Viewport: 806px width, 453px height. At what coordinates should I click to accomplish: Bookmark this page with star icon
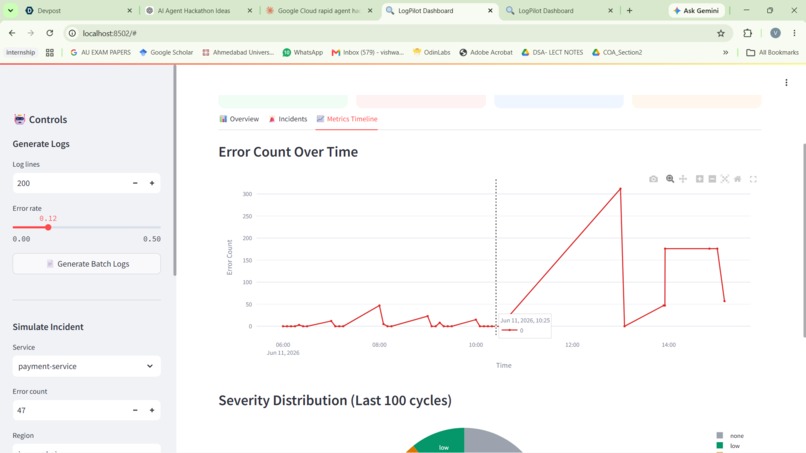pos(721,33)
